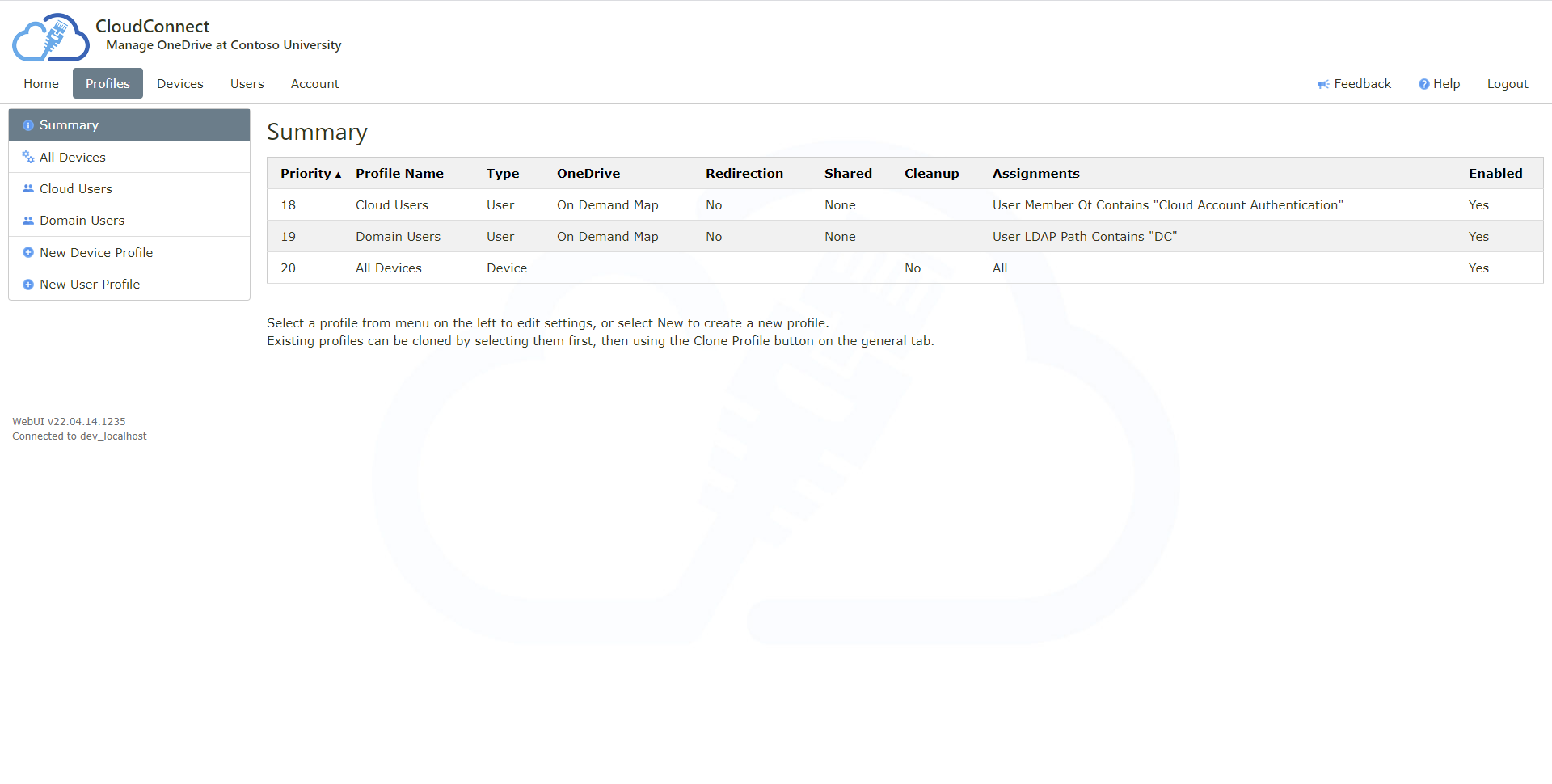1552x784 pixels.
Task: Click the Feedback megaphone icon
Action: [x=1323, y=84]
